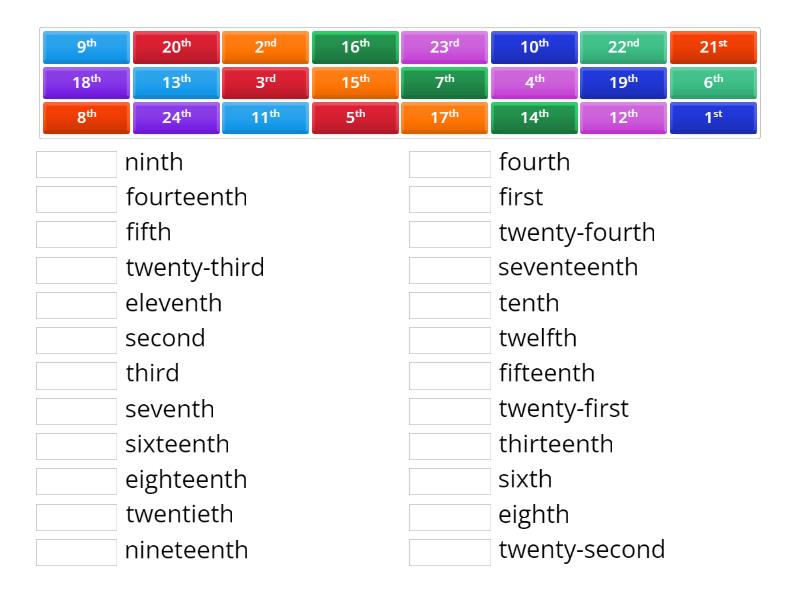800x600 pixels.
Task: Choose the teal 22nd tile
Action: [x=623, y=44]
